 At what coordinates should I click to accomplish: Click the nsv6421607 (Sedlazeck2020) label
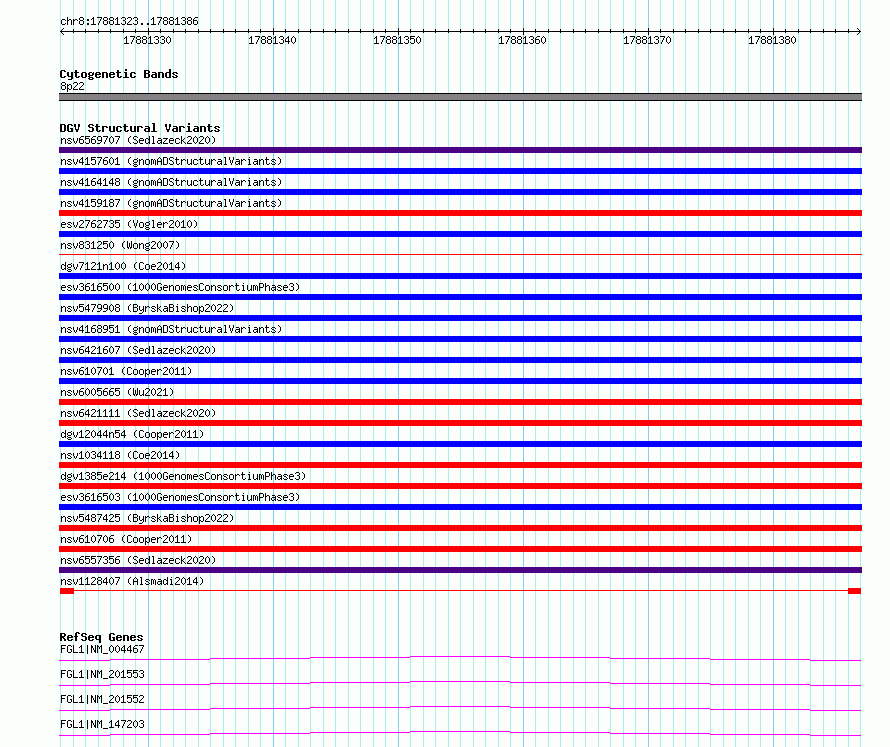[x=138, y=350]
